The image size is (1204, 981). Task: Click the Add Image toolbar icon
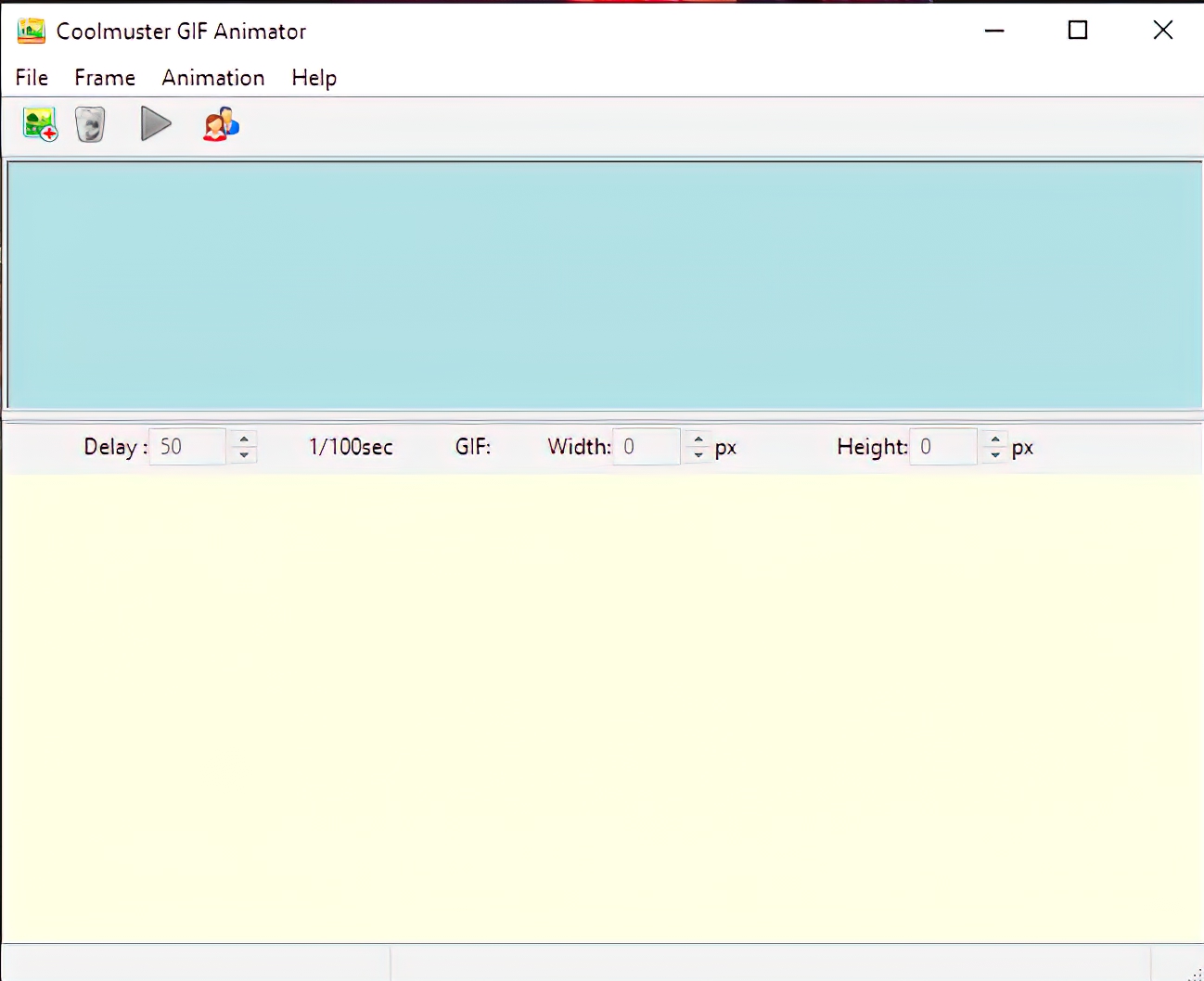(41, 124)
